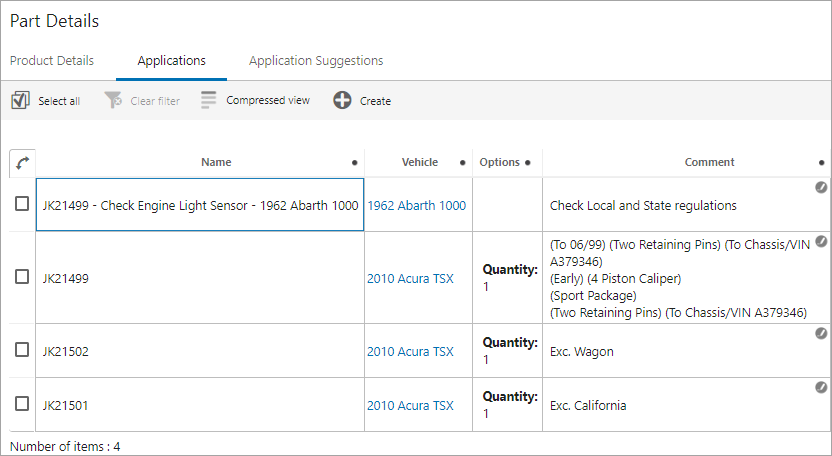Open the 2010 Acura TSX link in the JK21502 row

pyautogui.click(x=410, y=351)
